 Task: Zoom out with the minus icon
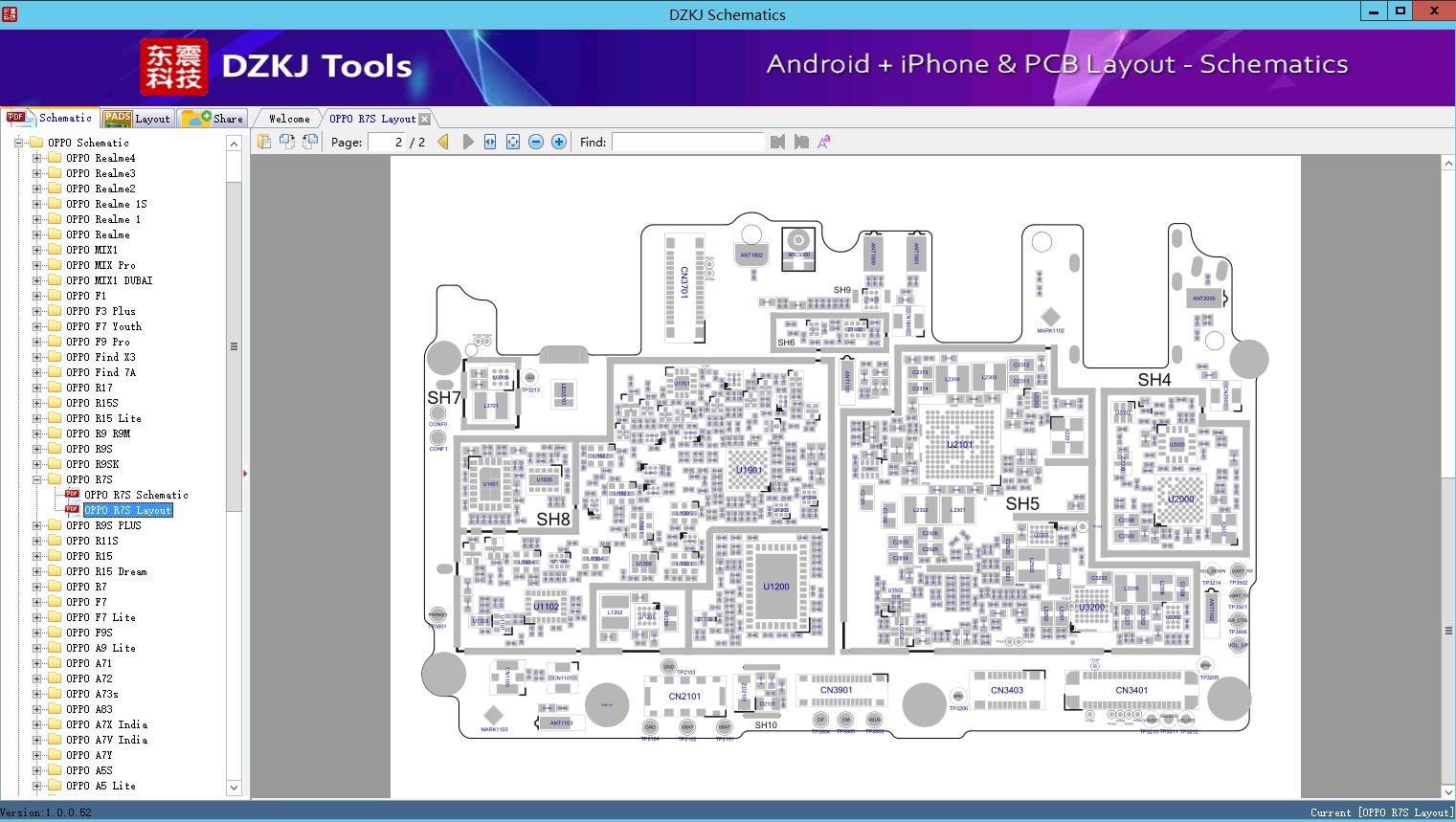536,142
